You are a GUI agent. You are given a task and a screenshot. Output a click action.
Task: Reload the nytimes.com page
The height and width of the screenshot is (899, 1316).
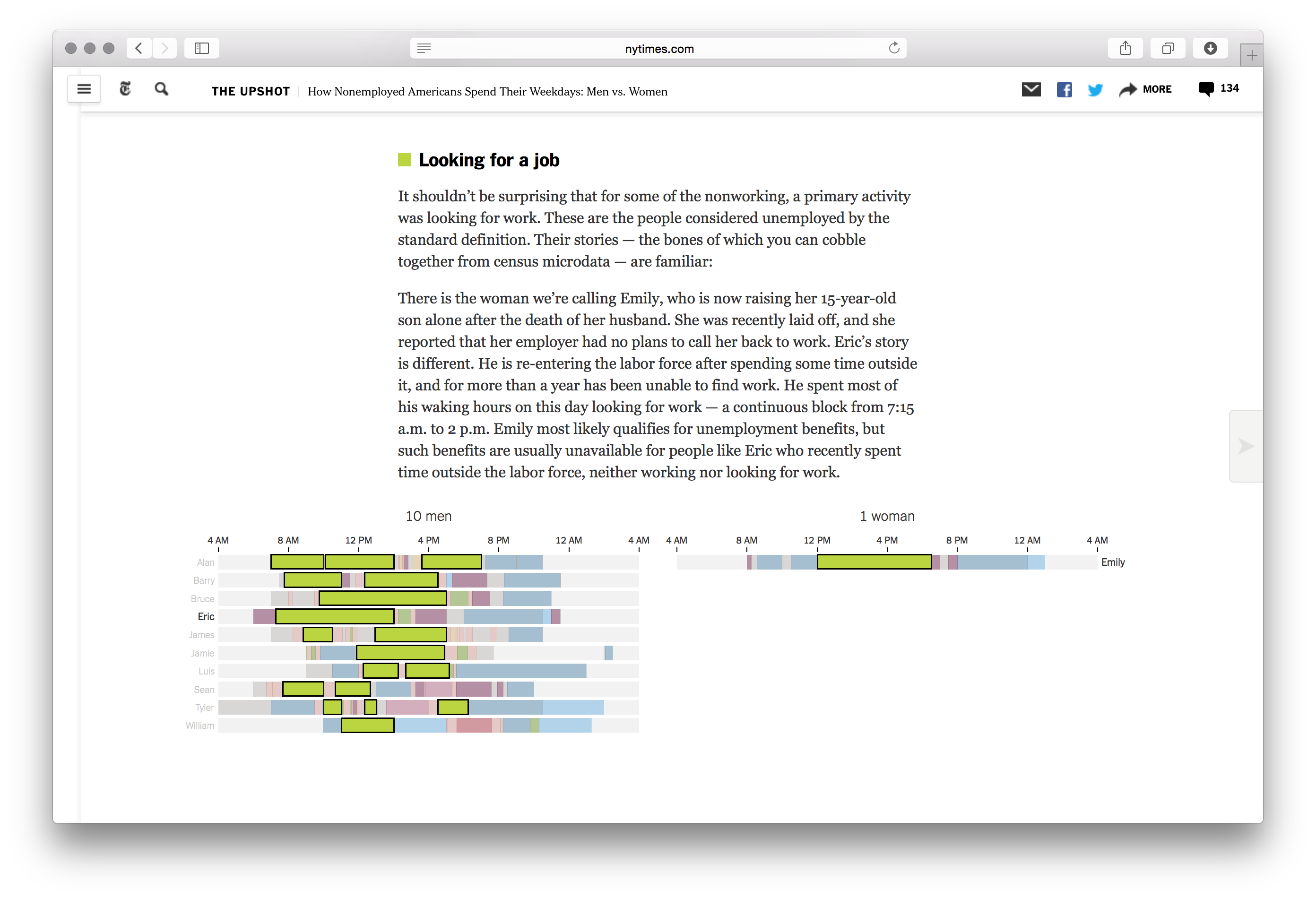893,48
